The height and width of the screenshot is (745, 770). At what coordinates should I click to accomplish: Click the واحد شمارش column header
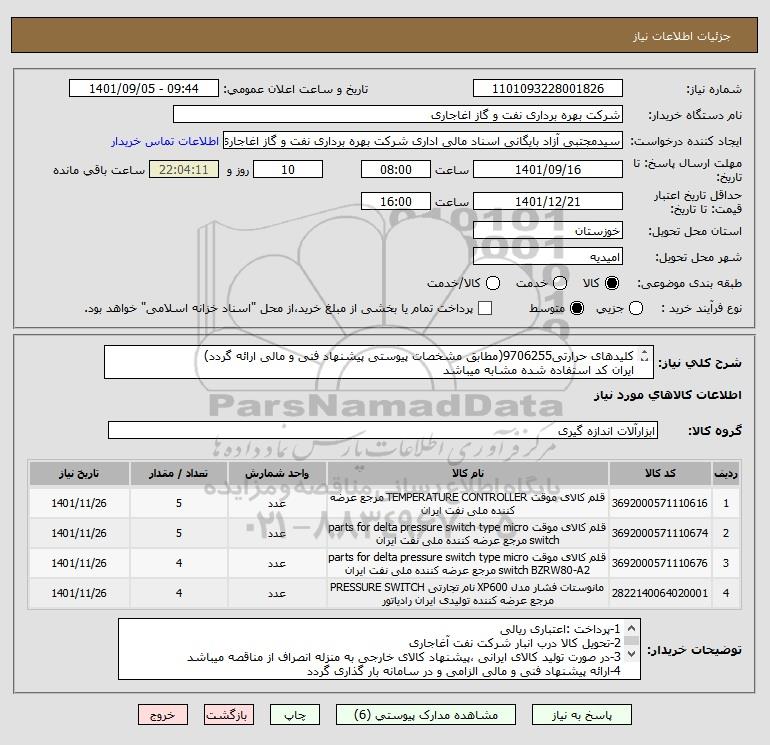point(277,473)
